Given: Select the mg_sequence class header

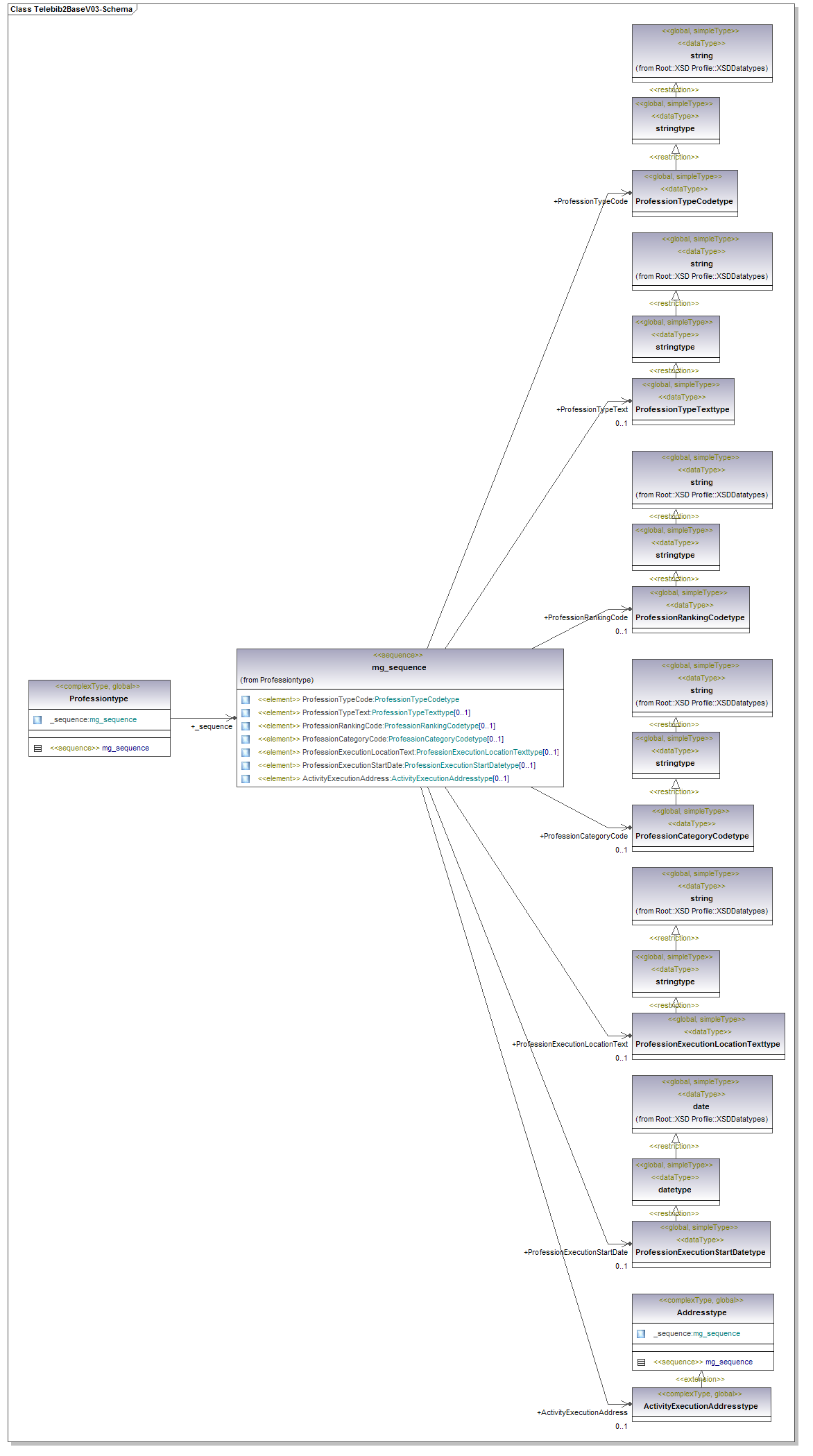Looking at the screenshot, I should click(400, 668).
